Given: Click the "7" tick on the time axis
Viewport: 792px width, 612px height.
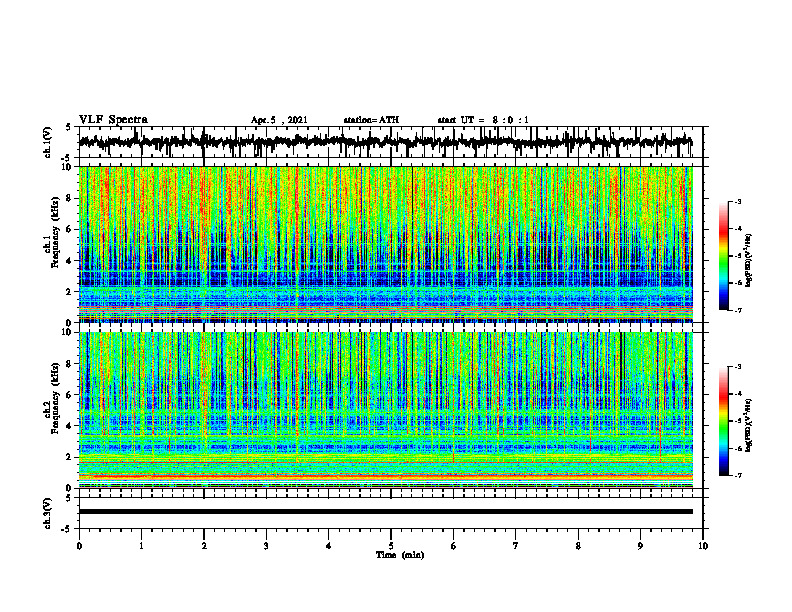Looking at the screenshot, I should pos(516,546).
